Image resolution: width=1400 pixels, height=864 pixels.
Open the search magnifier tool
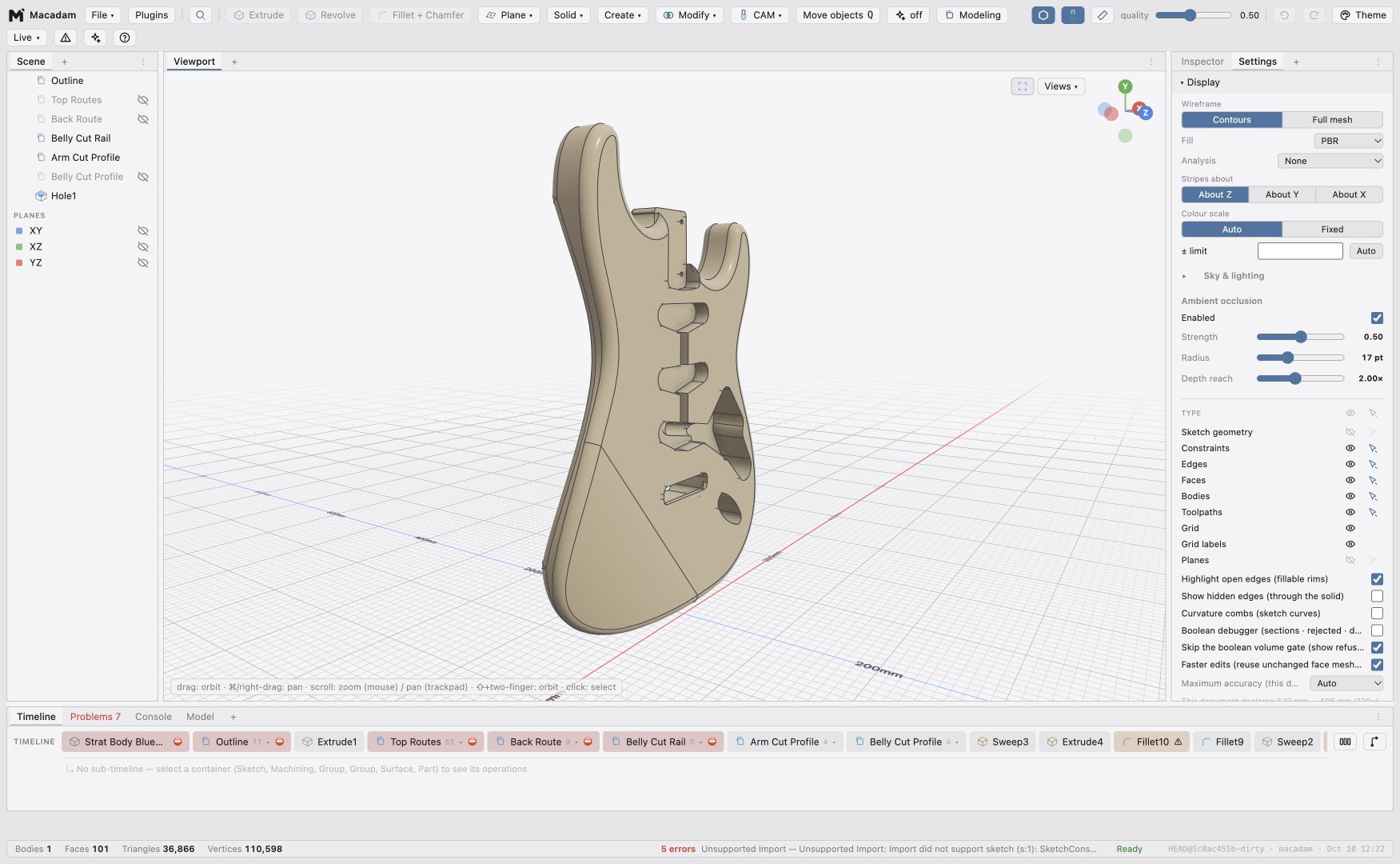[x=201, y=15]
